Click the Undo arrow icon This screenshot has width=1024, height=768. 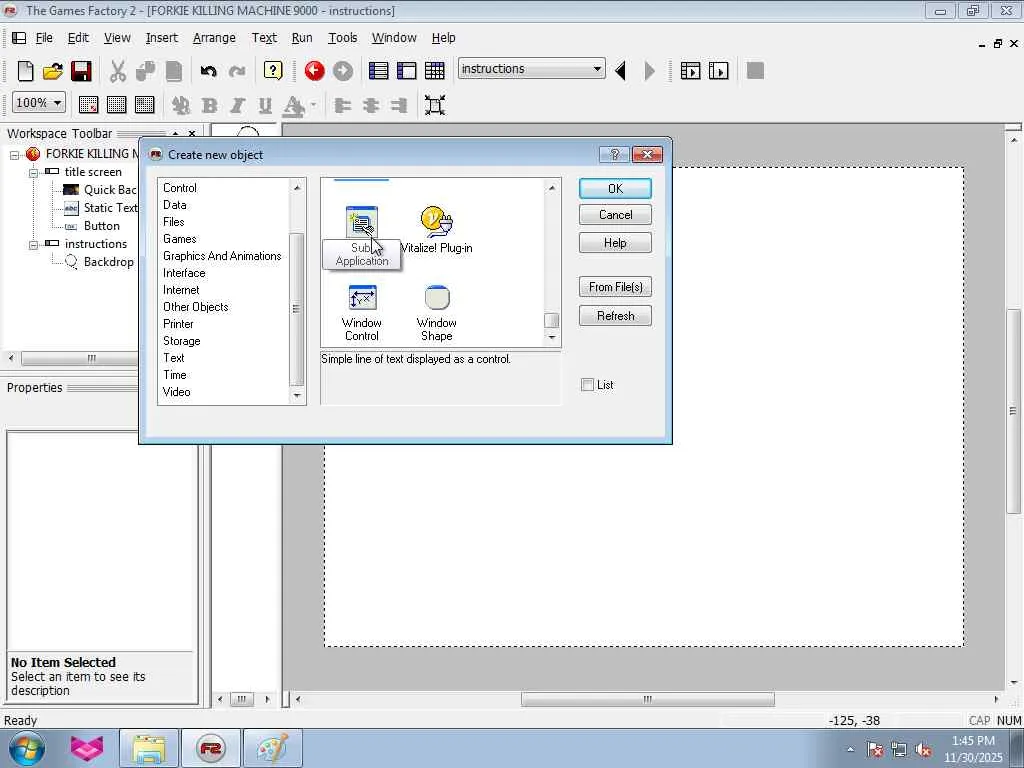point(208,71)
